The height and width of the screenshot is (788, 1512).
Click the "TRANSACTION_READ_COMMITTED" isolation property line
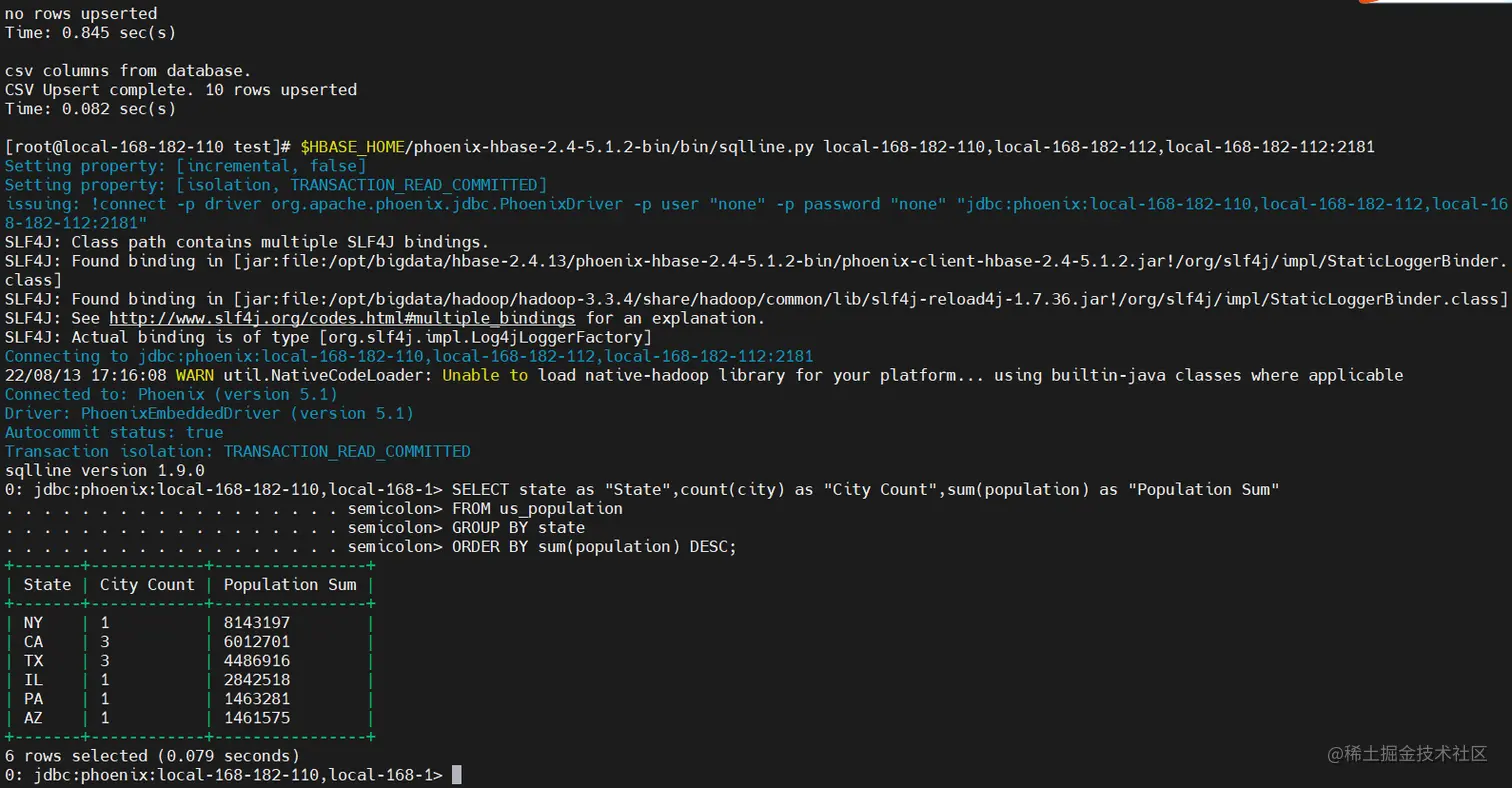pos(275,185)
